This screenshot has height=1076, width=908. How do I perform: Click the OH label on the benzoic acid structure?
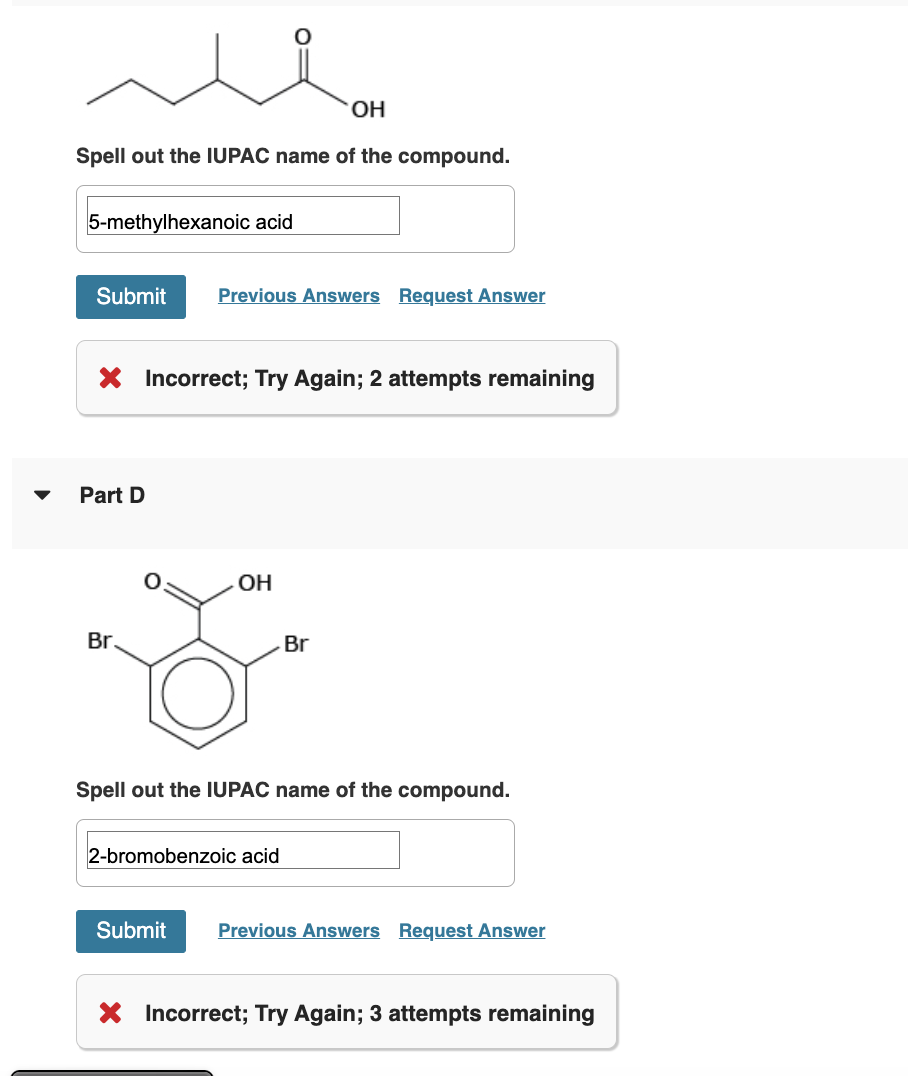[253, 583]
